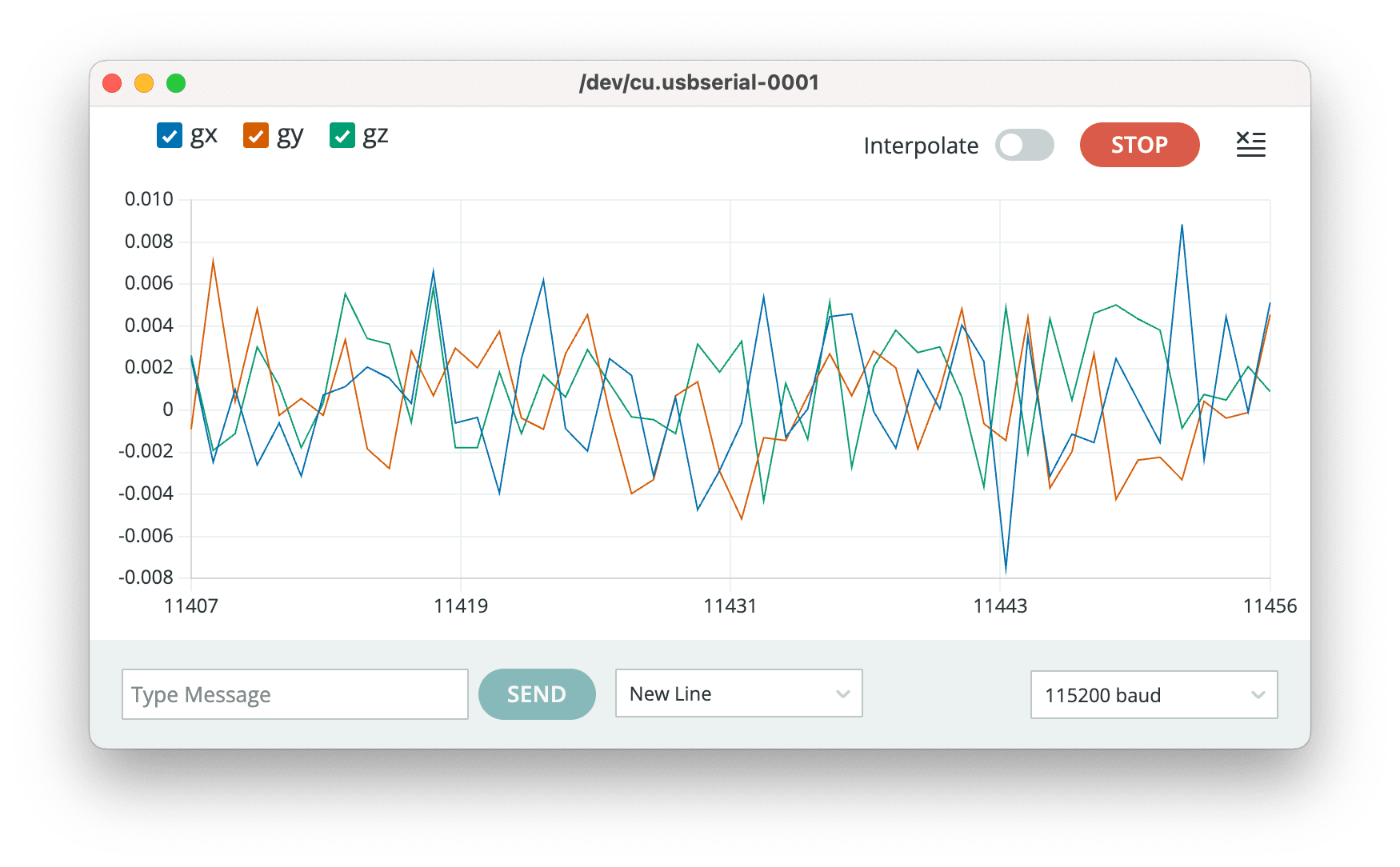Click the SEND button
The image size is (1400, 867).
click(537, 694)
